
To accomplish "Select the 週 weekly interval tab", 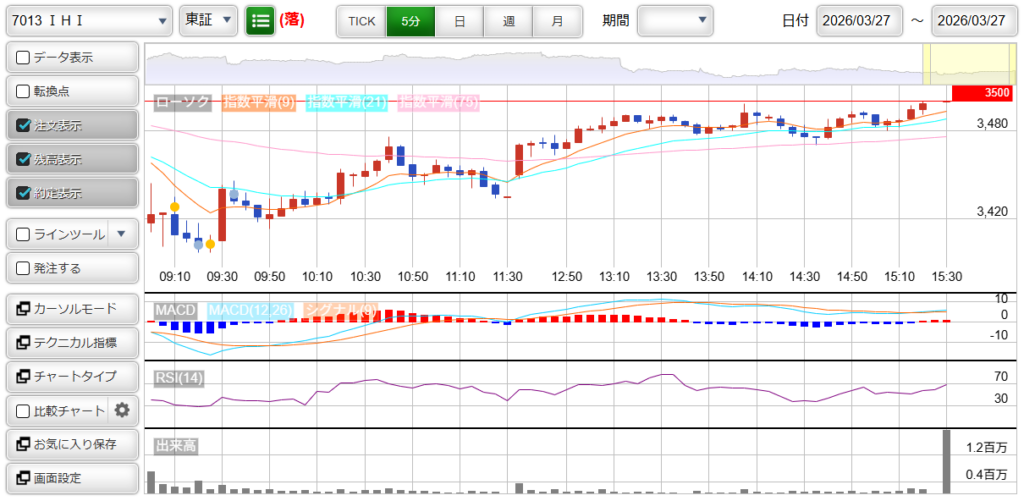I will click(x=508, y=20).
